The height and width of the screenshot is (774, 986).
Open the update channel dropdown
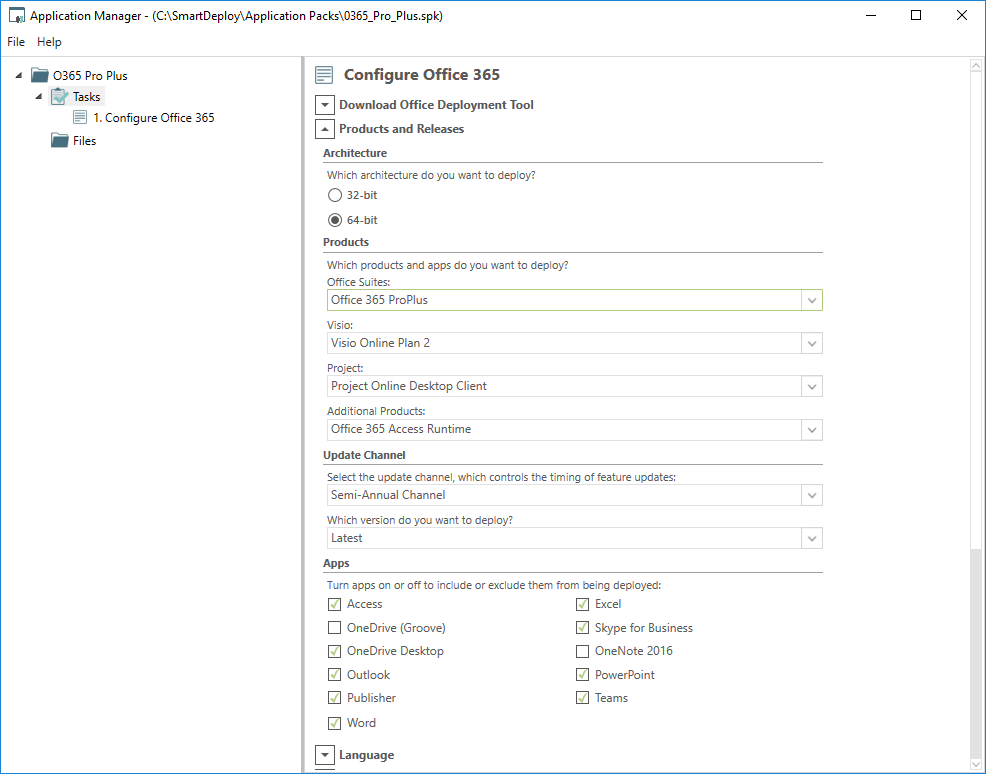pos(811,495)
